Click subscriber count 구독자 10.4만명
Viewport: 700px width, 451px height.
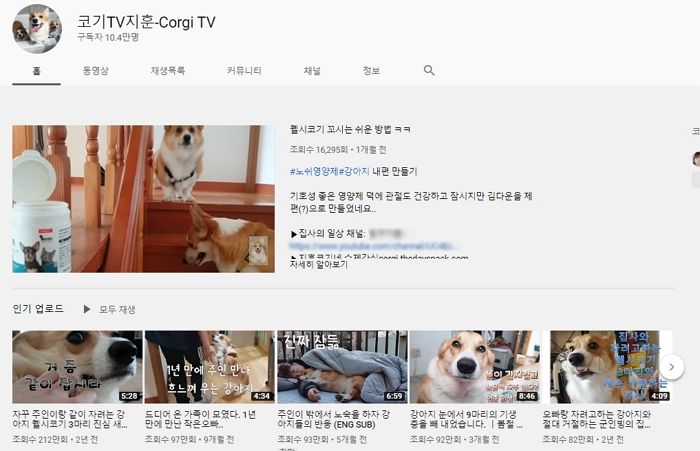[x=108, y=37]
